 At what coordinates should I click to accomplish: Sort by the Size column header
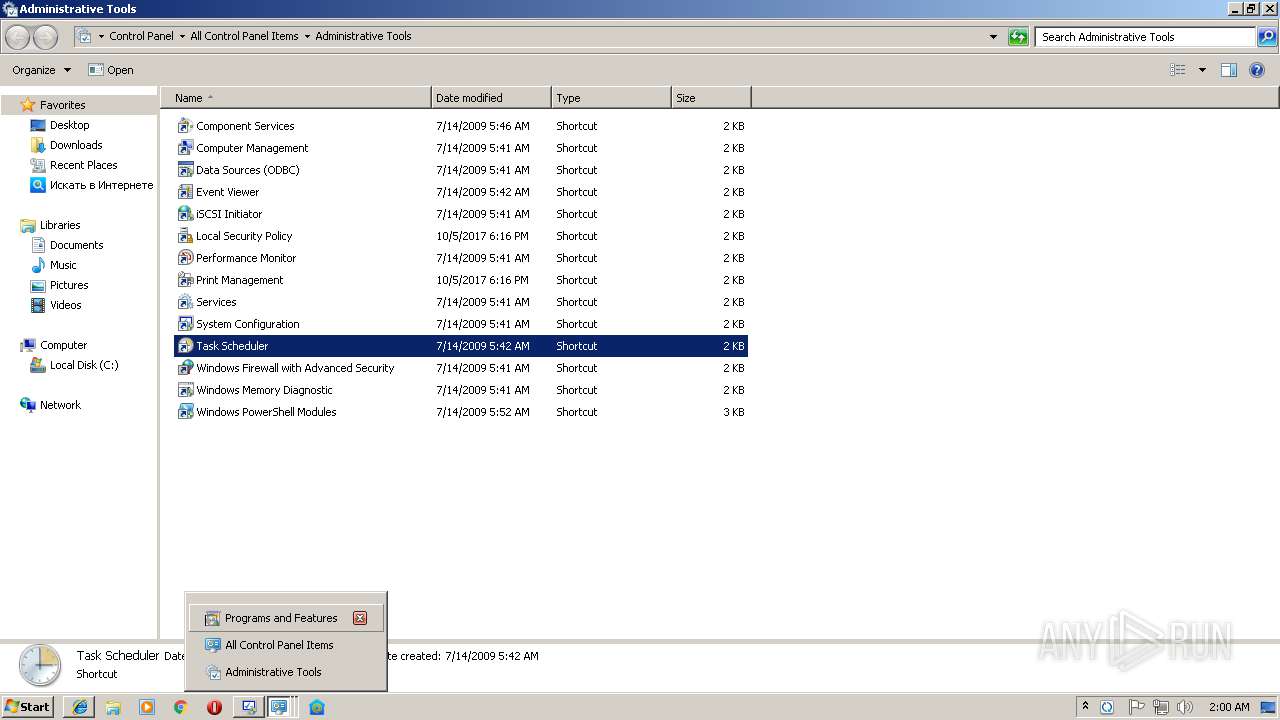[711, 98]
